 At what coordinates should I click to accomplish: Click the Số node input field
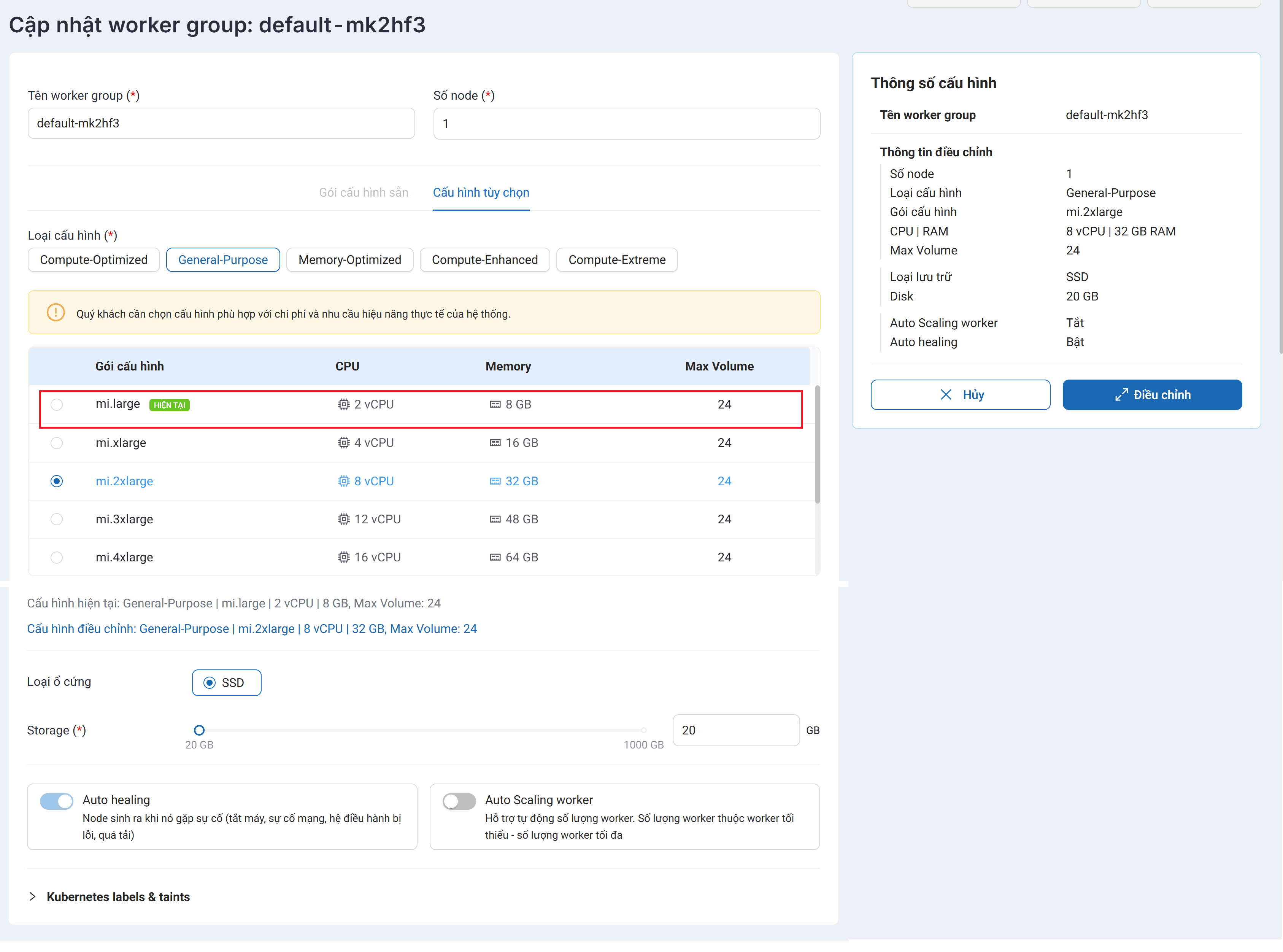point(626,123)
